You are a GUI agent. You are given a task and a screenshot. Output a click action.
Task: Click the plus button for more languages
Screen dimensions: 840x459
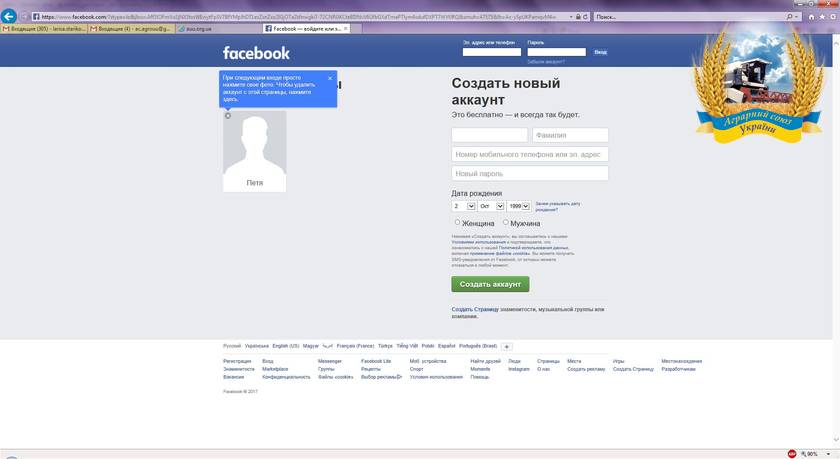pyautogui.click(x=507, y=347)
